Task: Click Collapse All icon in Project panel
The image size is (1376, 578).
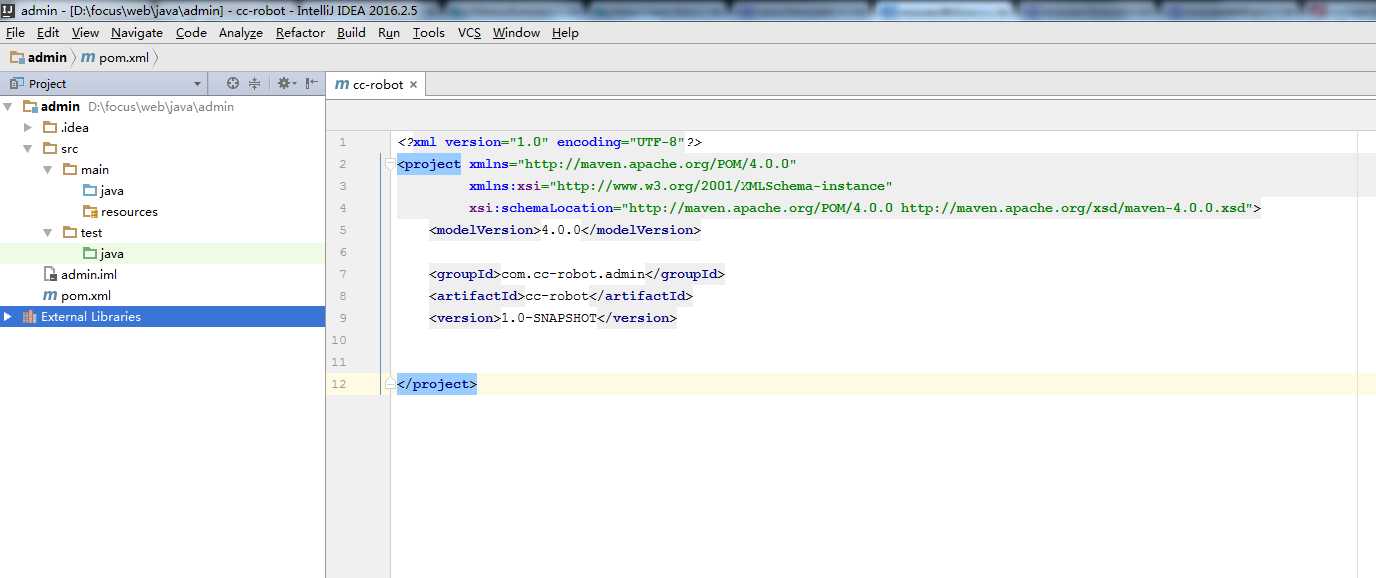Action: [255, 84]
